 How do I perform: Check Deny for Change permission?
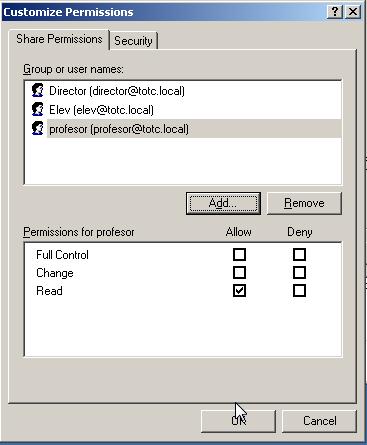pyautogui.click(x=299, y=273)
